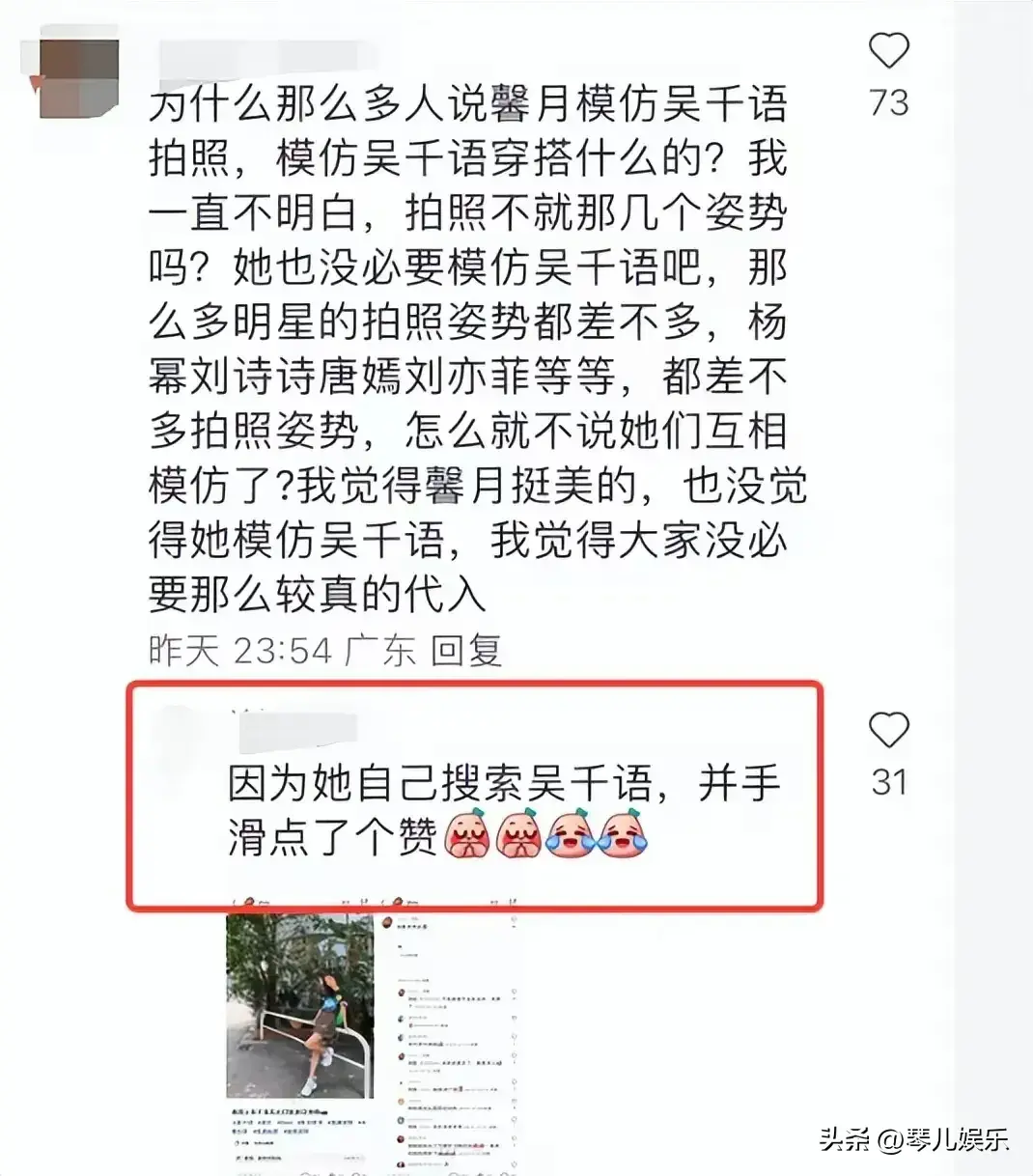Viewport: 1033px width, 1176px height.
Task: Tap the 头条 @琴儿娱乐 watermark
Action: pos(915,1139)
